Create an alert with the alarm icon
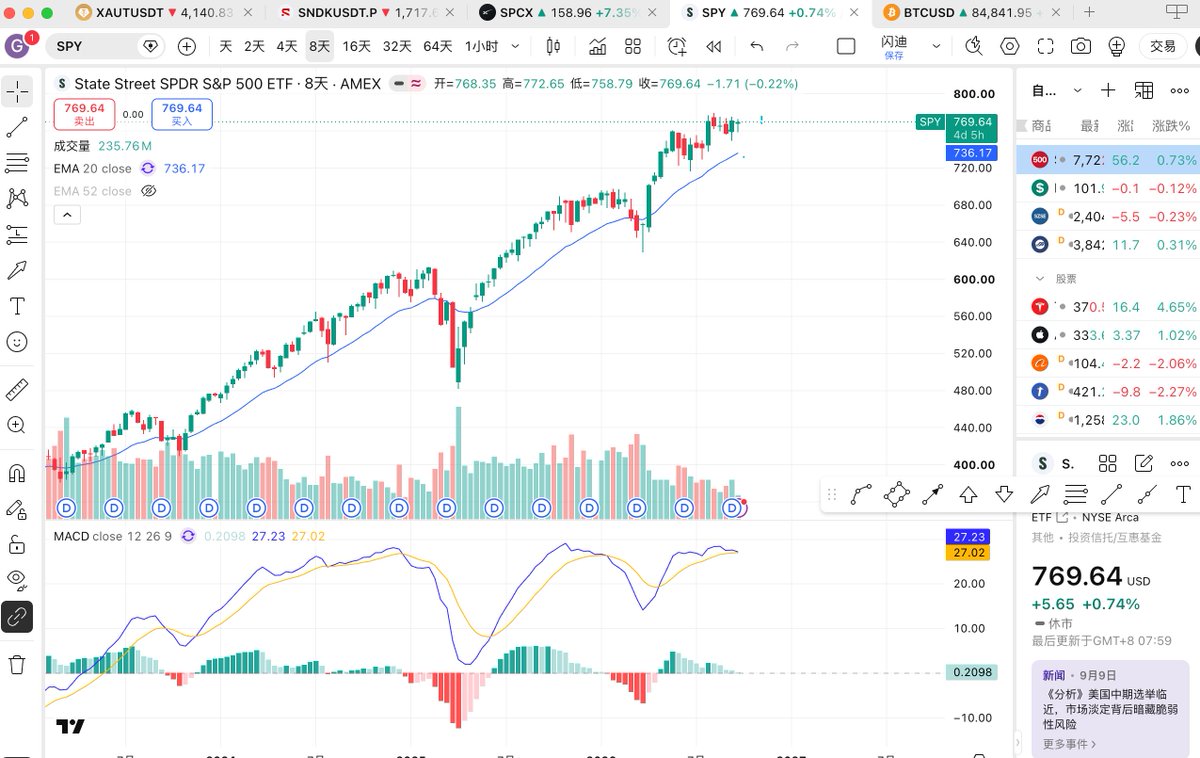Viewport: 1200px width, 758px height. [x=678, y=47]
